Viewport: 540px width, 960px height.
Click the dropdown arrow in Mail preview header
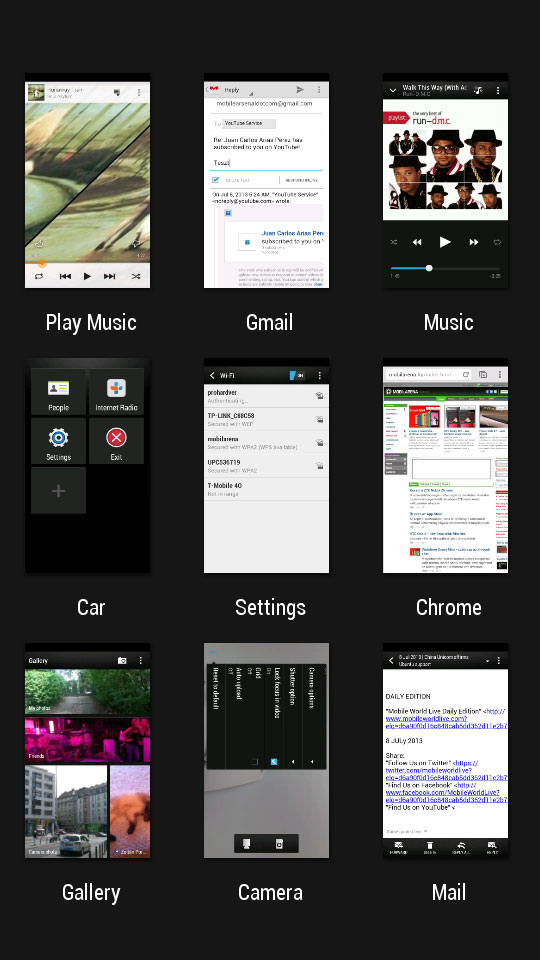coord(488,661)
